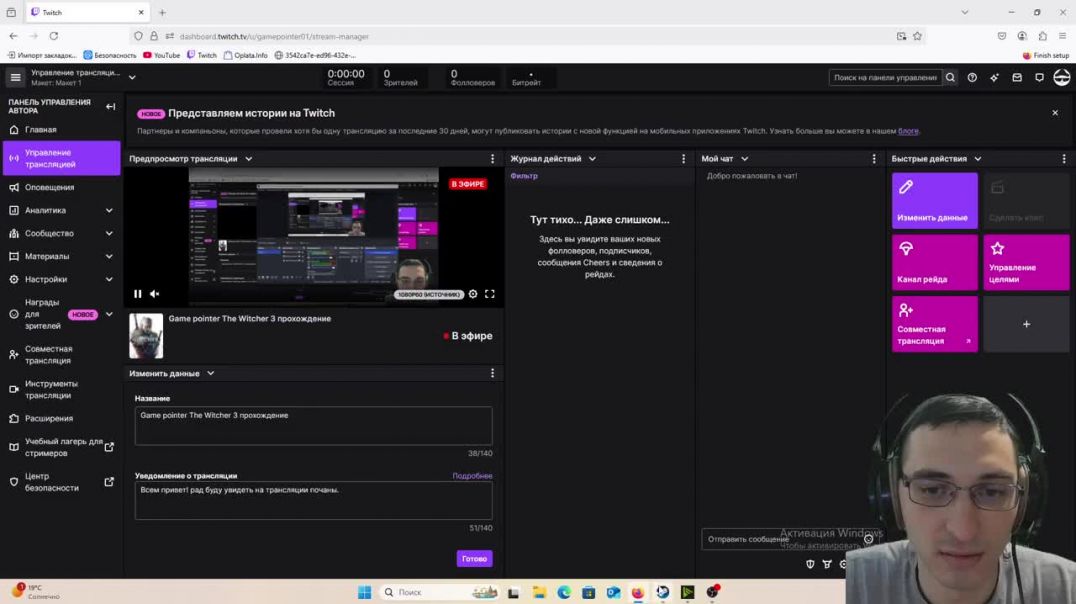Open the hamburger menu at top left
The height and width of the screenshot is (604, 1076).
coord(15,78)
